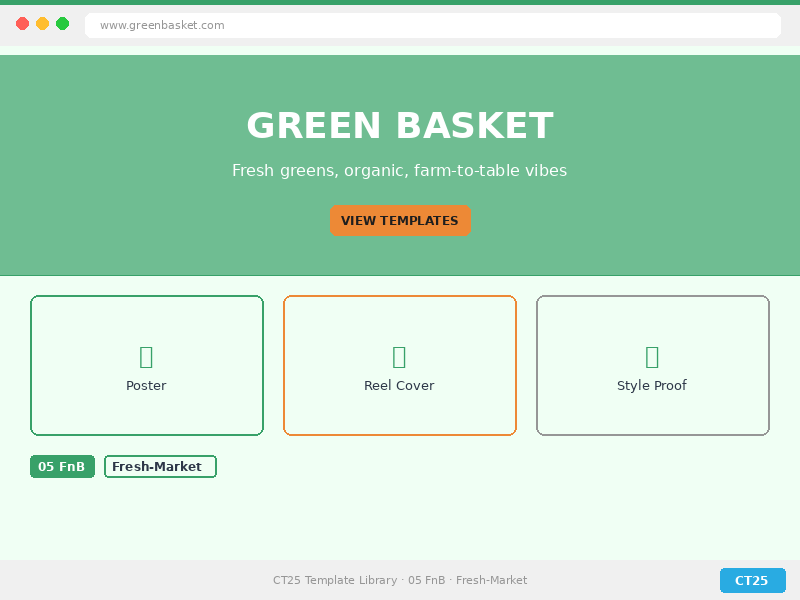
Task: Select the 05 FnB category tag
Action: (62, 467)
